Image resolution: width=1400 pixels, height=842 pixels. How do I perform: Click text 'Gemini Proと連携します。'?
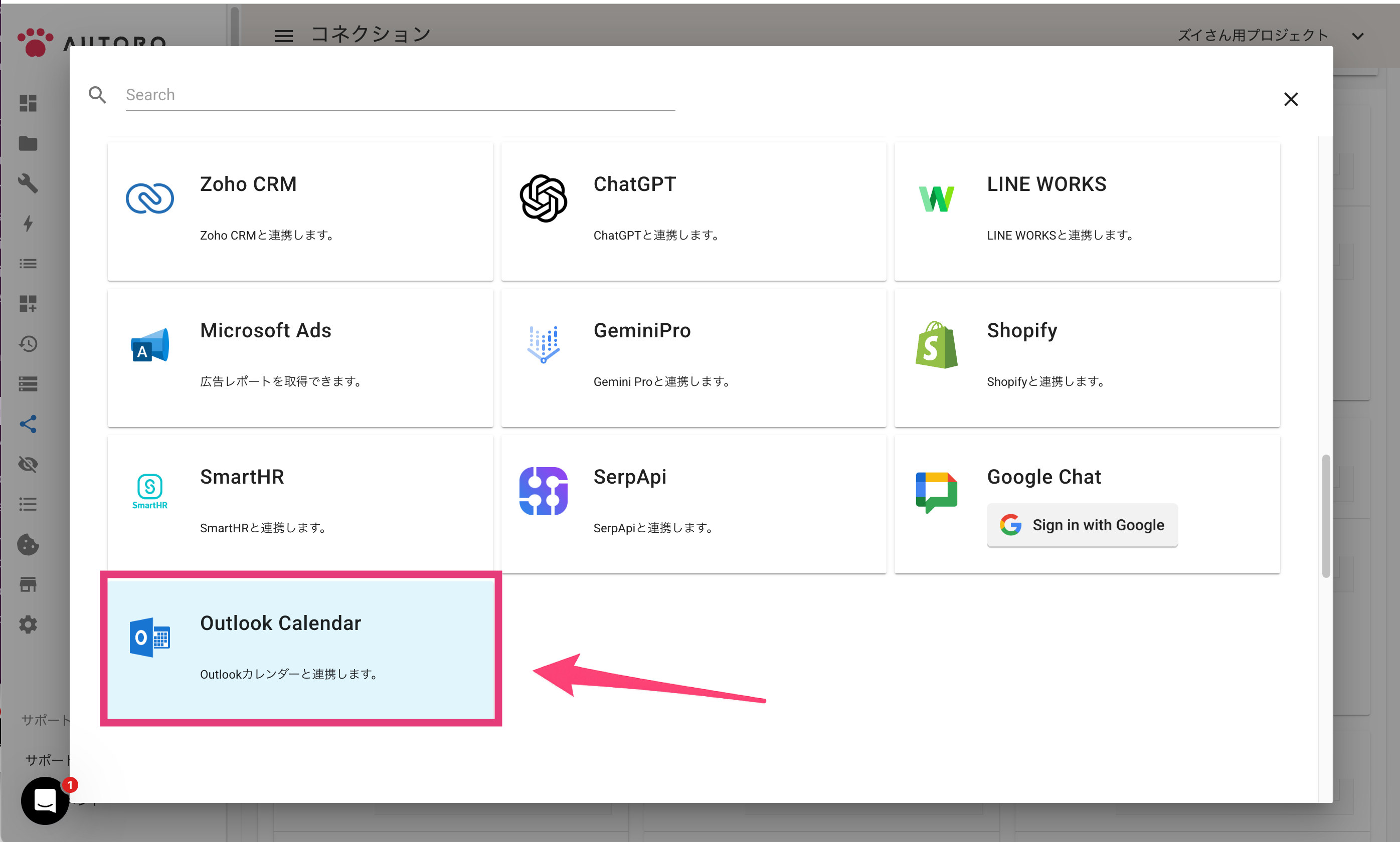click(x=663, y=381)
